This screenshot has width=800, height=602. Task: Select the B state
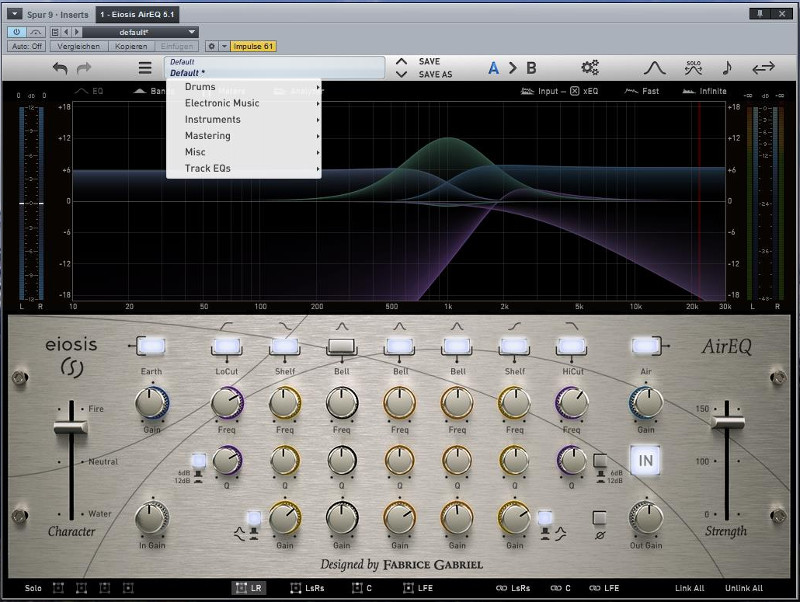point(531,68)
